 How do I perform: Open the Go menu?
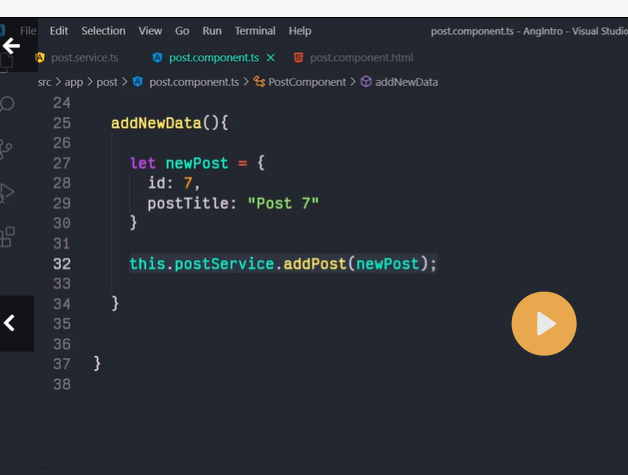[182, 31]
